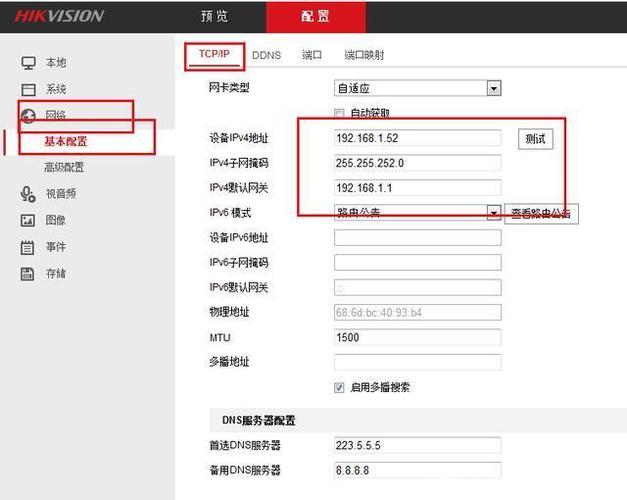Click the 路由公告 combo box
The height and width of the screenshot is (500, 627).
tap(417, 213)
